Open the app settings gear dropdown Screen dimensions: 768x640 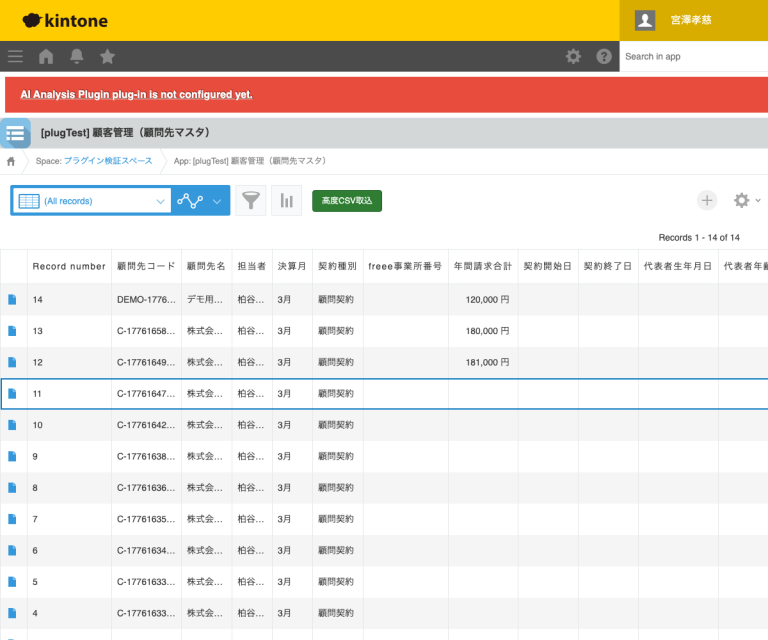coord(746,201)
